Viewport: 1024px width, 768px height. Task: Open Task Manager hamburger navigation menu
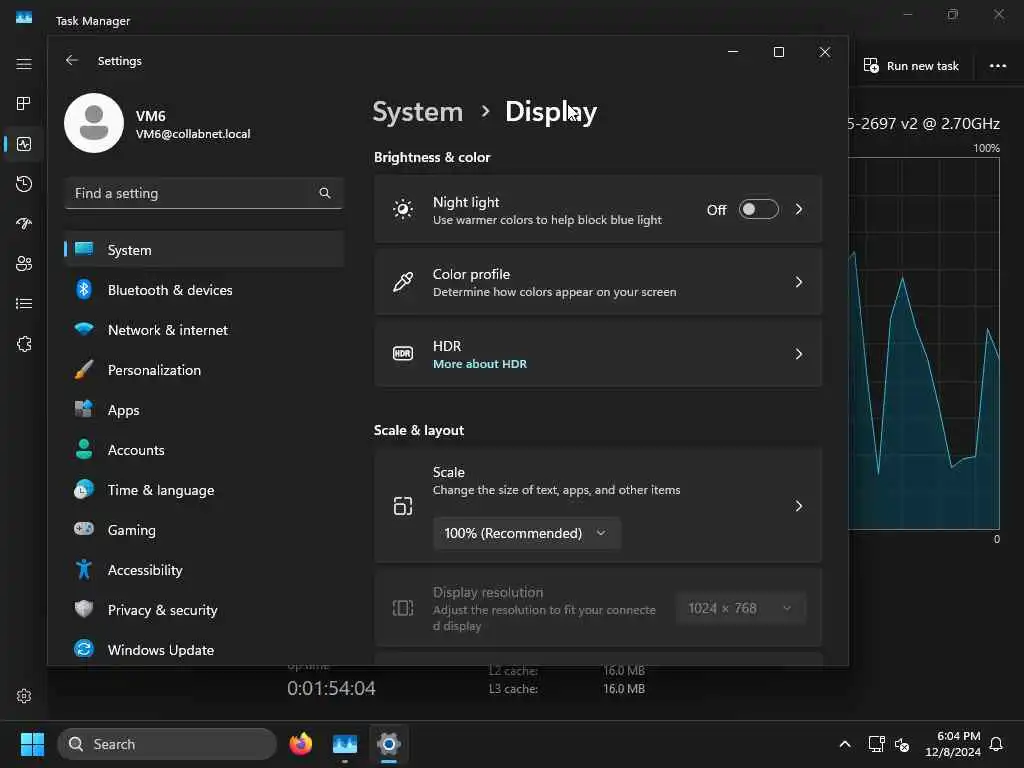24,63
